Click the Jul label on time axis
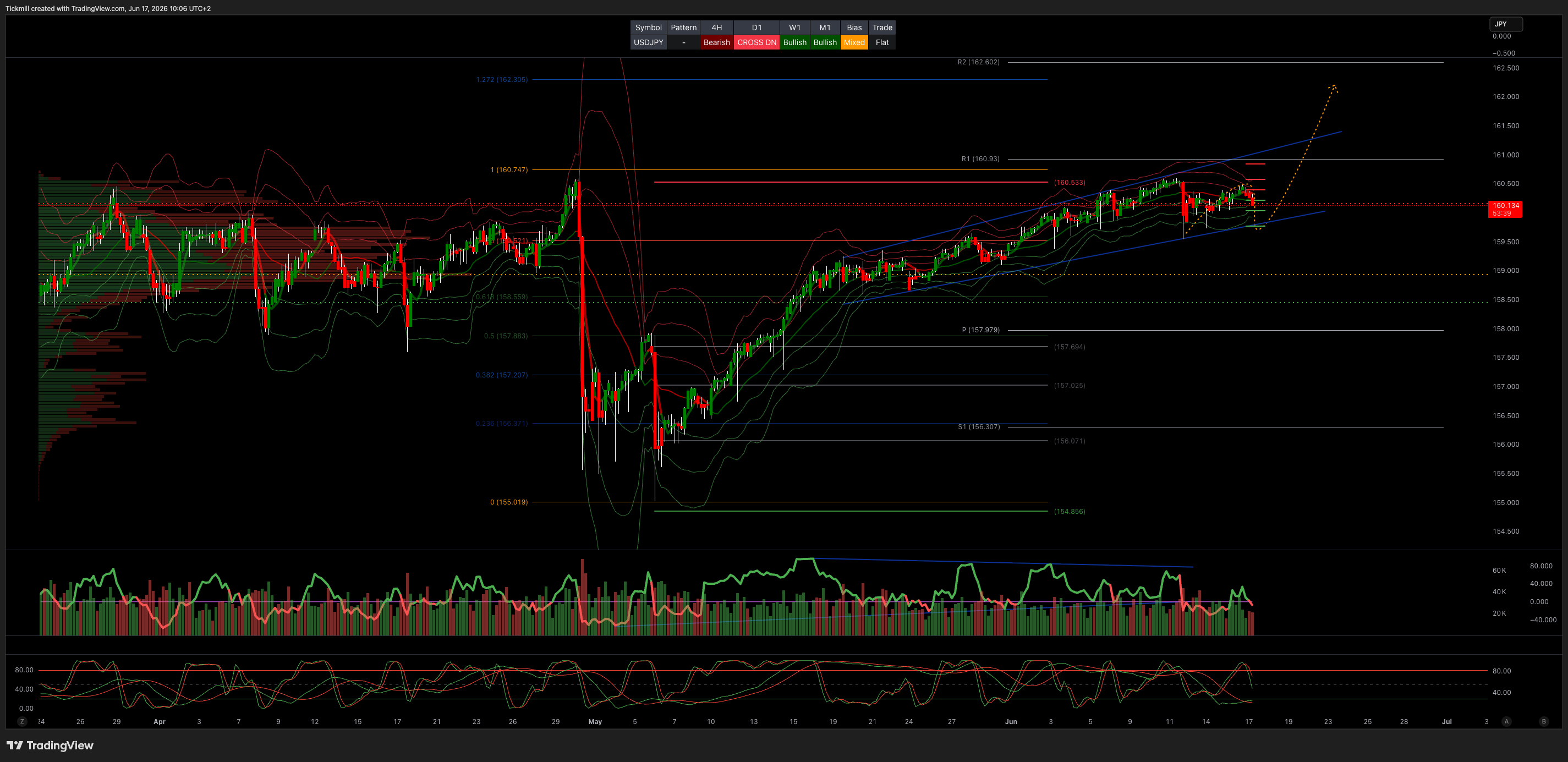Image resolution: width=1568 pixels, height=762 pixels. [x=1446, y=722]
